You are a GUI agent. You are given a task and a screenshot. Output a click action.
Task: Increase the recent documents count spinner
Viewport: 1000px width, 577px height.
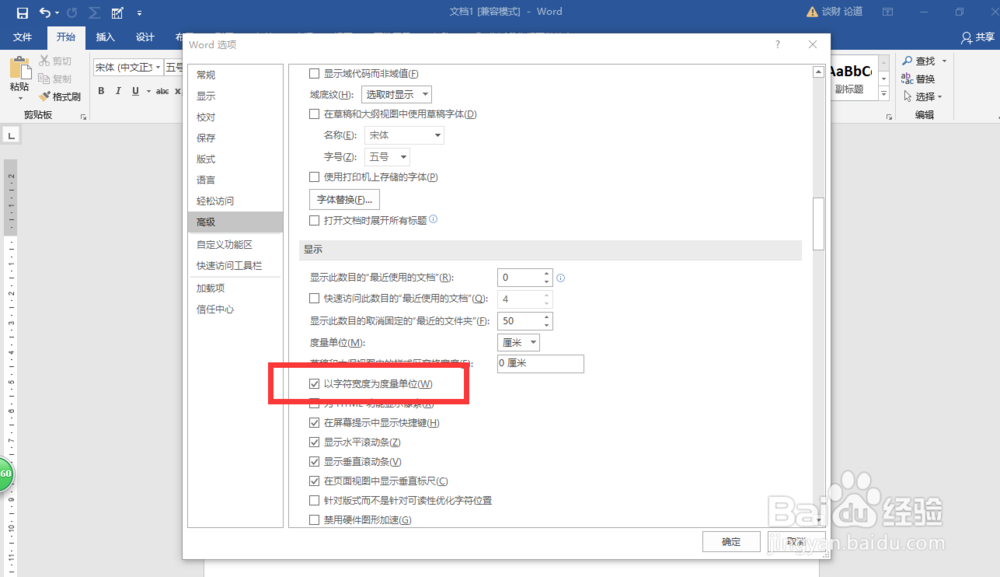[547, 274]
